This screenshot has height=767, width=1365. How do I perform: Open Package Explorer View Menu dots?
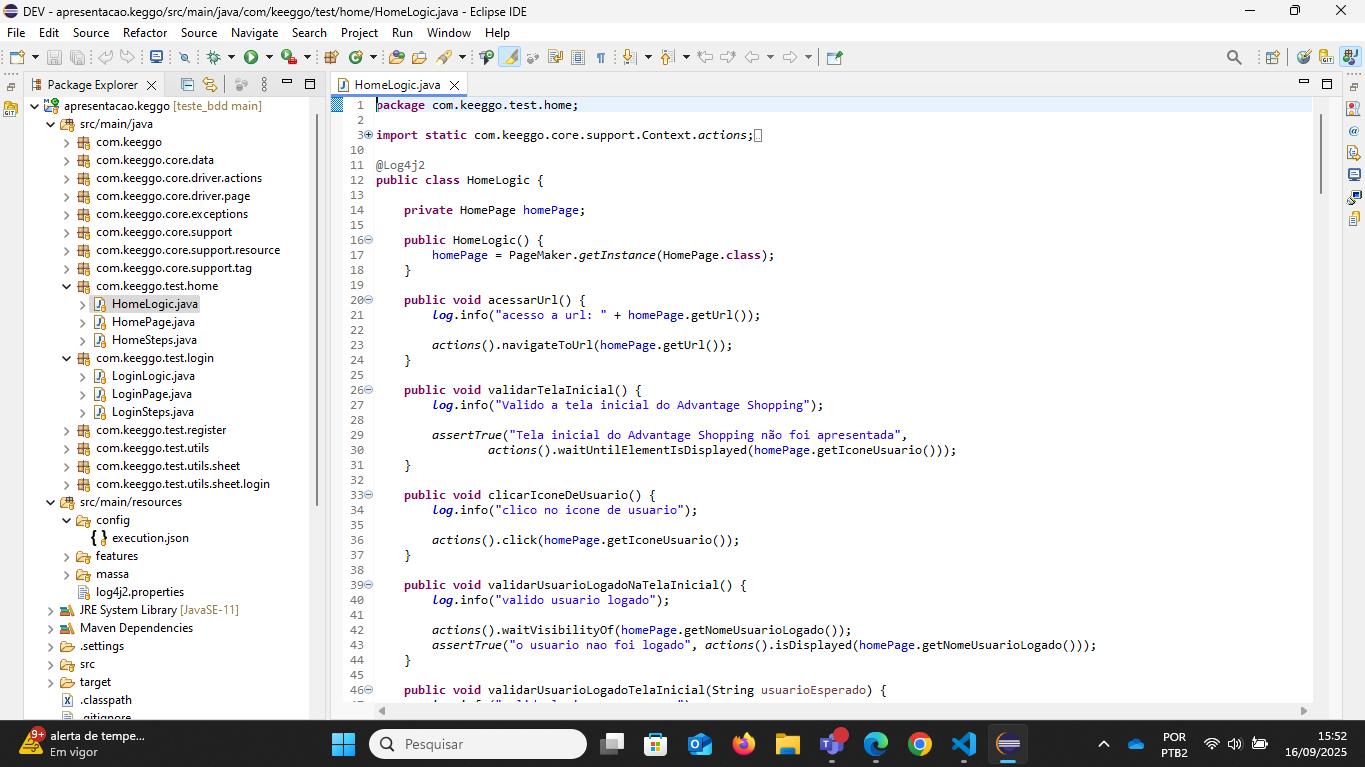pyautogui.click(x=264, y=85)
